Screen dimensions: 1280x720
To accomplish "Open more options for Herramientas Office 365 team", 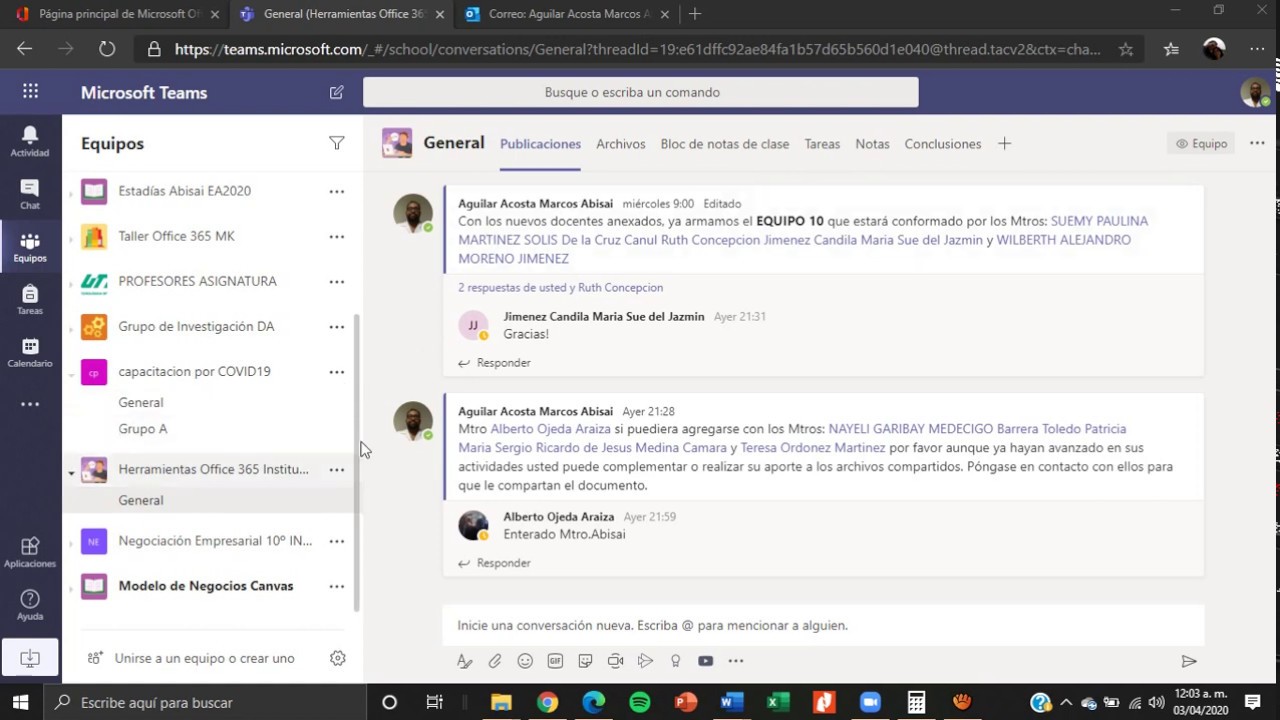I will pyautogui.click(x=337, y=470).
